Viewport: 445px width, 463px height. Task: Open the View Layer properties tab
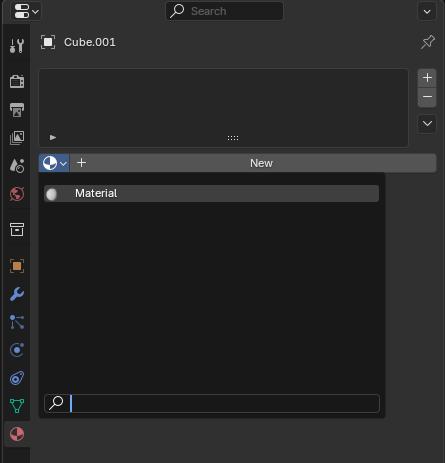tap(17, 137)
